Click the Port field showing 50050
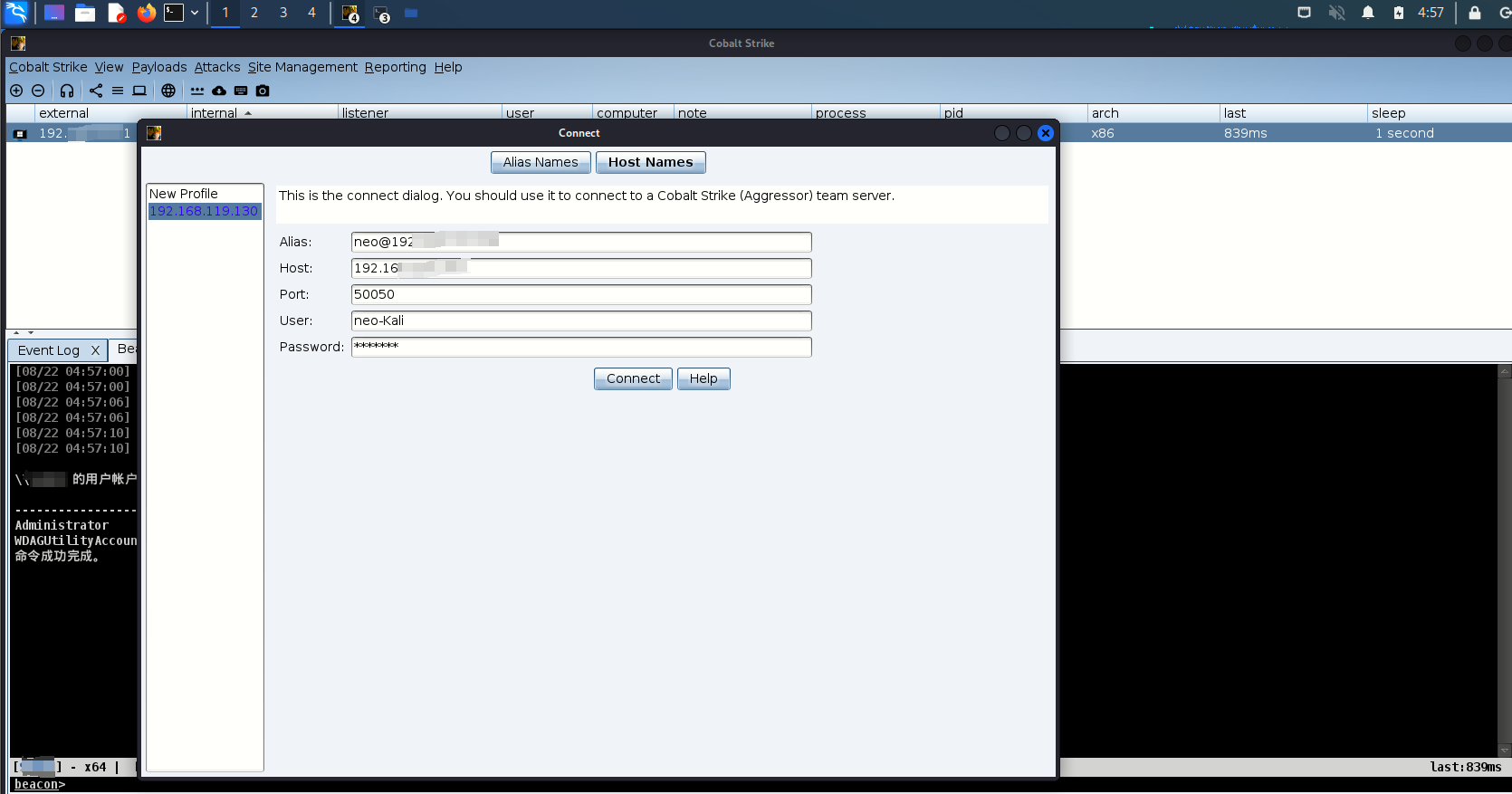This screenshot has height=794, width=1512. [x=581, y=294]
